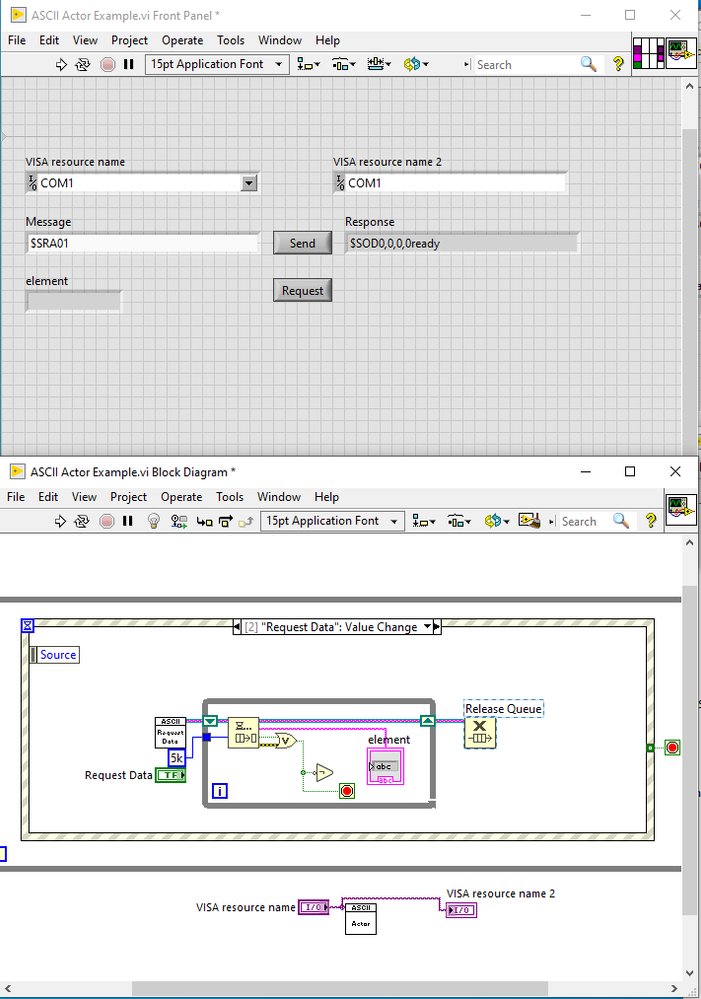
Task: Click the Front Panel Search field
Action: pyautogui.click(x=526, y=65)
